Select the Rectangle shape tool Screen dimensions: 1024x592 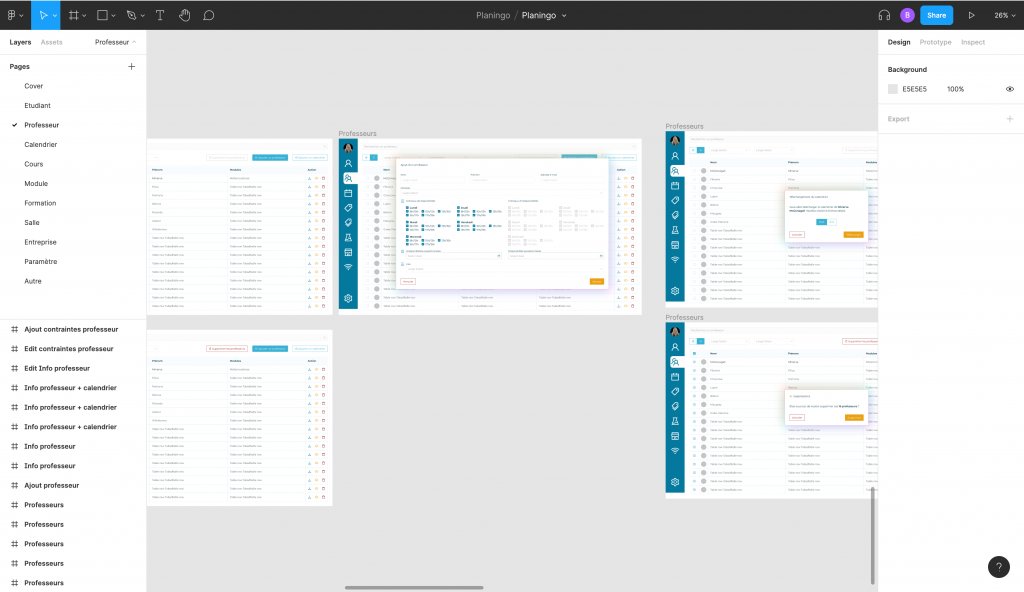tap(102, 15)
